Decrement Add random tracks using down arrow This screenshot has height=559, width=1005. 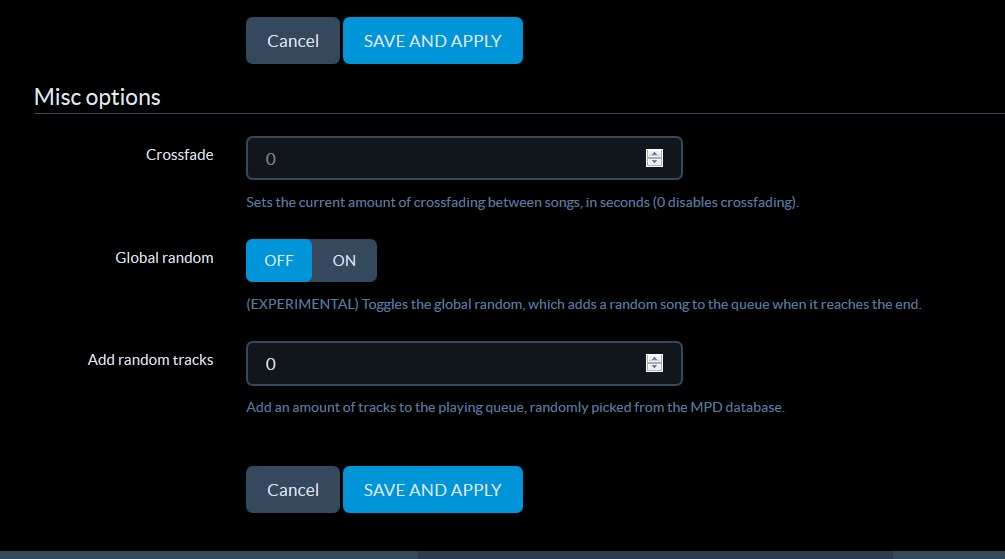pos(654,367)
